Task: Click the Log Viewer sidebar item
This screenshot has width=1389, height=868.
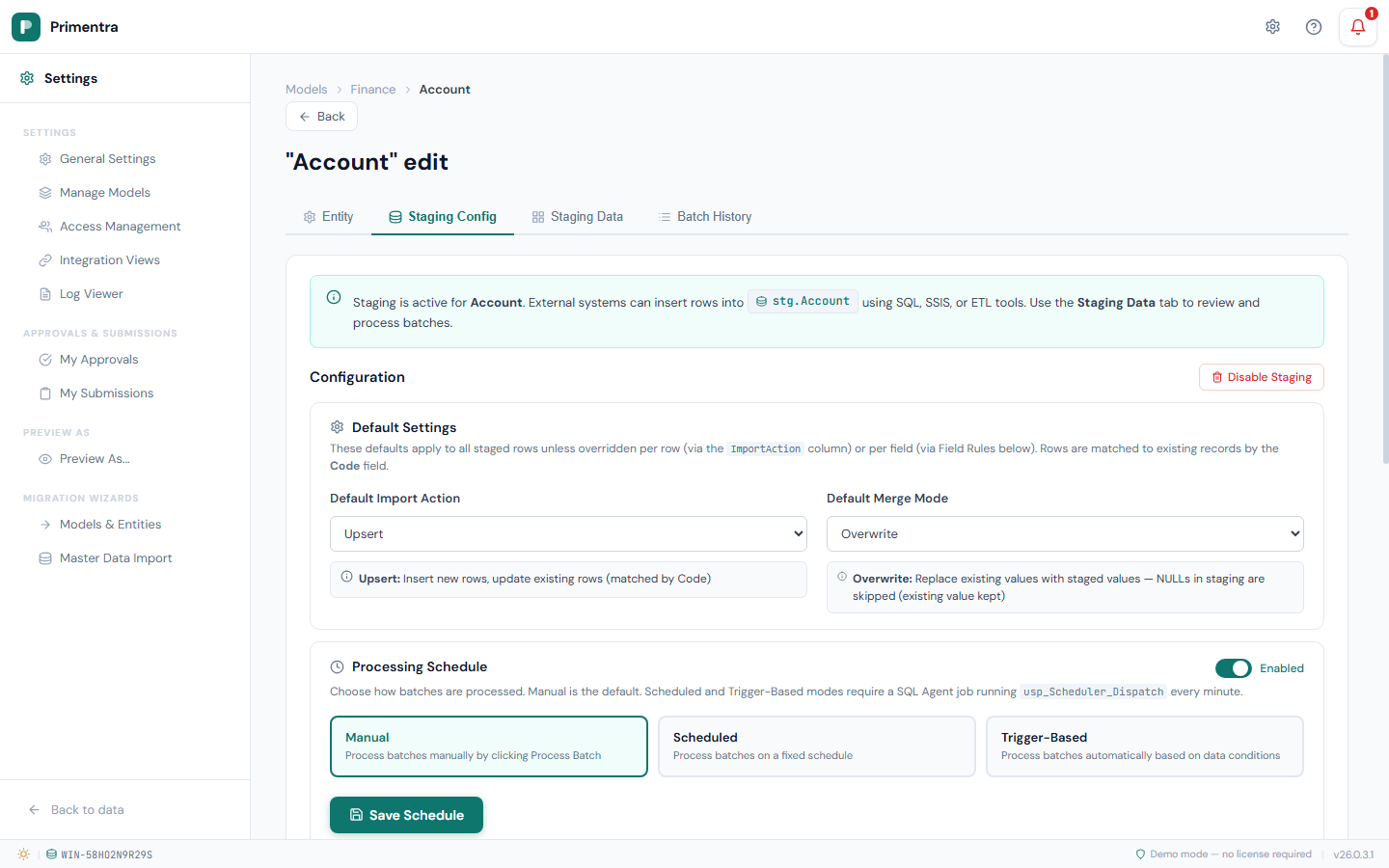Action: click(91, 294)
